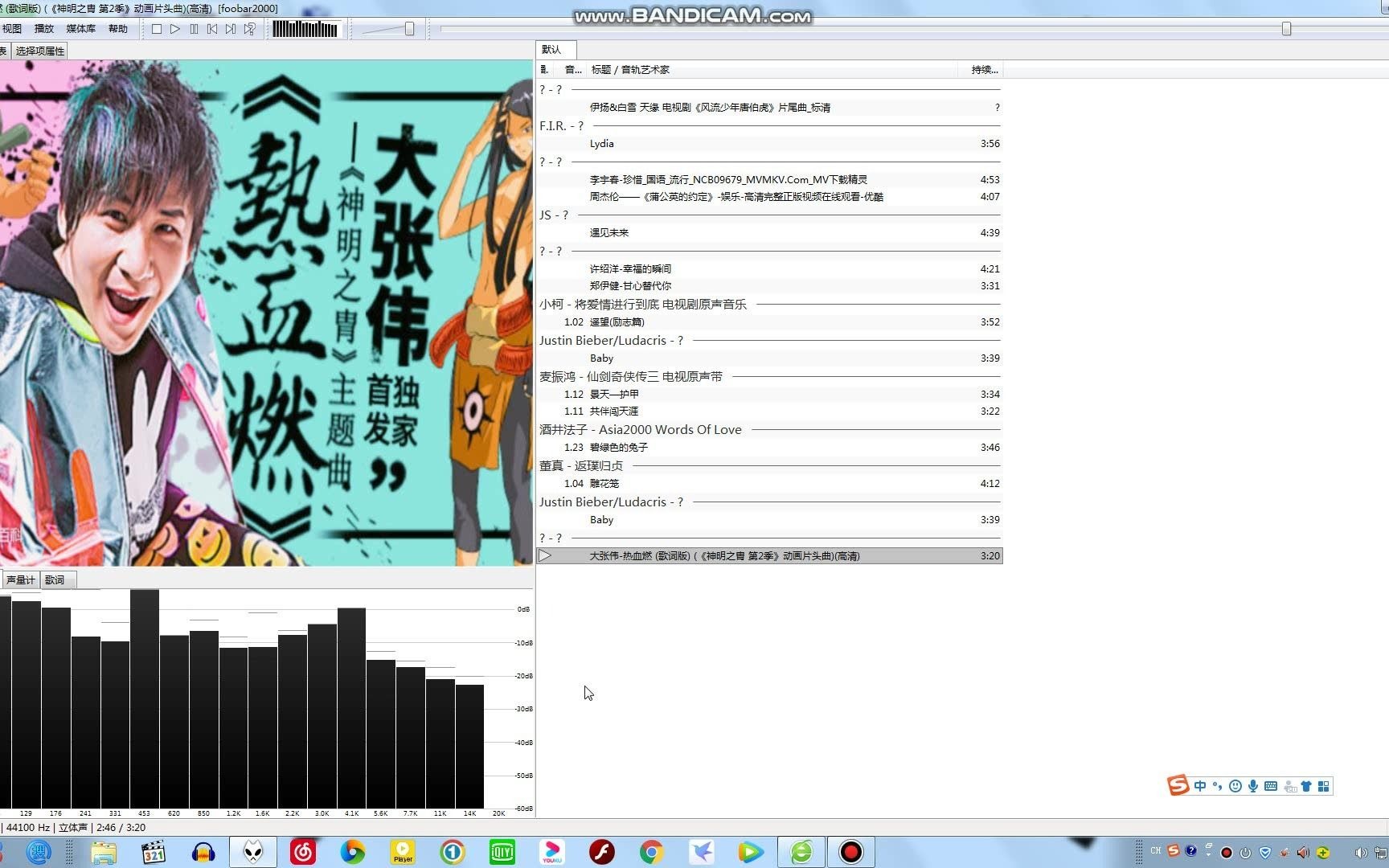1389x868 pixels.
Task: Sort by 标题 / 音轨艺术家 column header
Action: (x=772, y=70)
